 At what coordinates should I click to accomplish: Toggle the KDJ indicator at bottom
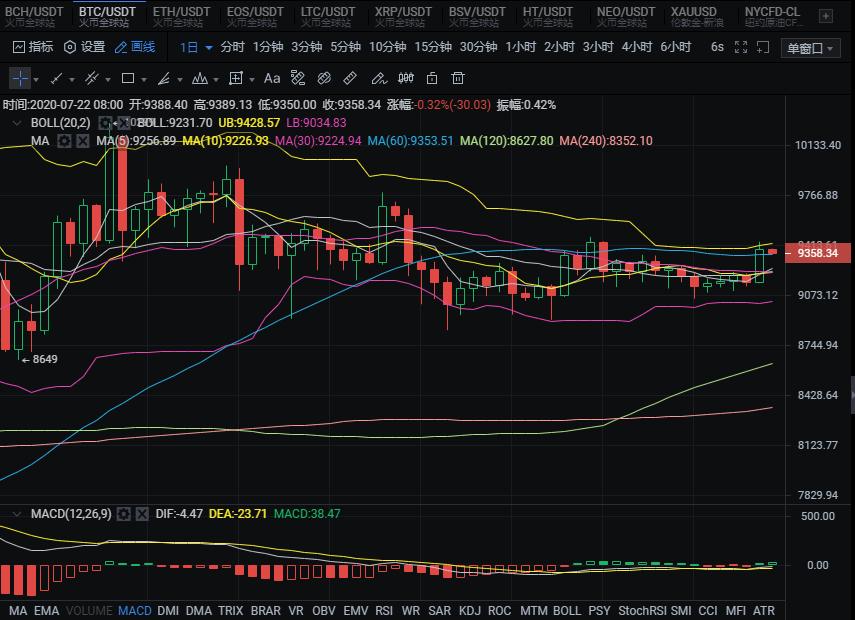(469, 611)
